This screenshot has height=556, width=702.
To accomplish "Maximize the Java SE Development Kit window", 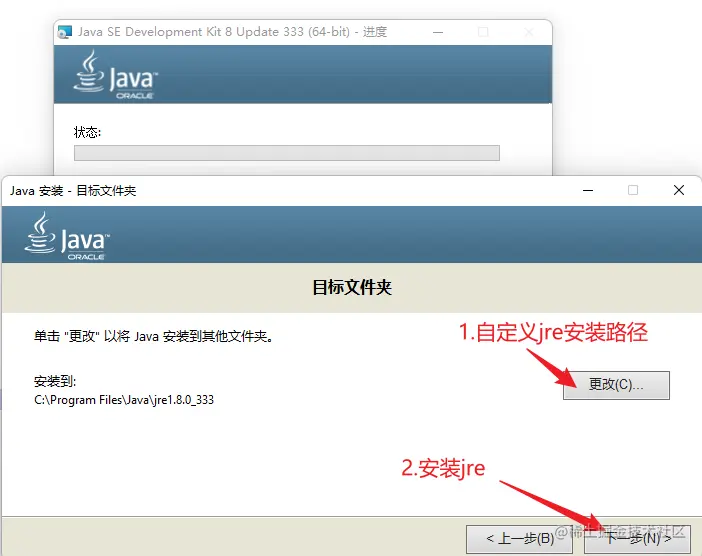I will pos(483,32).
